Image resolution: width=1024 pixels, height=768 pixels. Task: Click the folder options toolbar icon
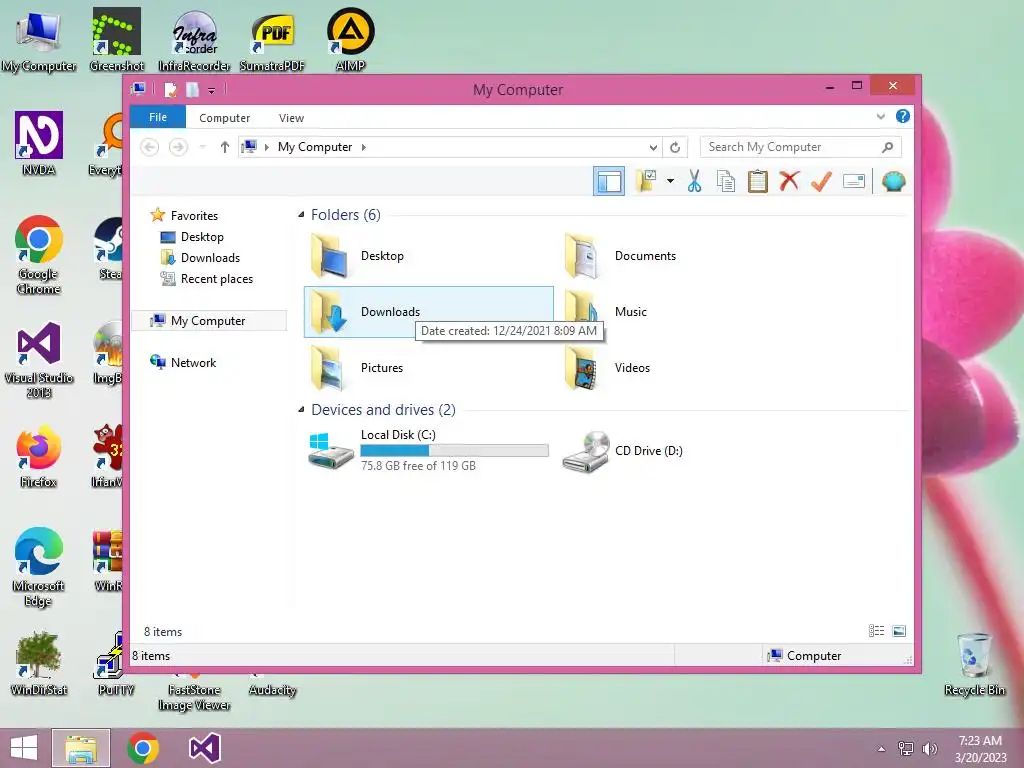point(647,181)
